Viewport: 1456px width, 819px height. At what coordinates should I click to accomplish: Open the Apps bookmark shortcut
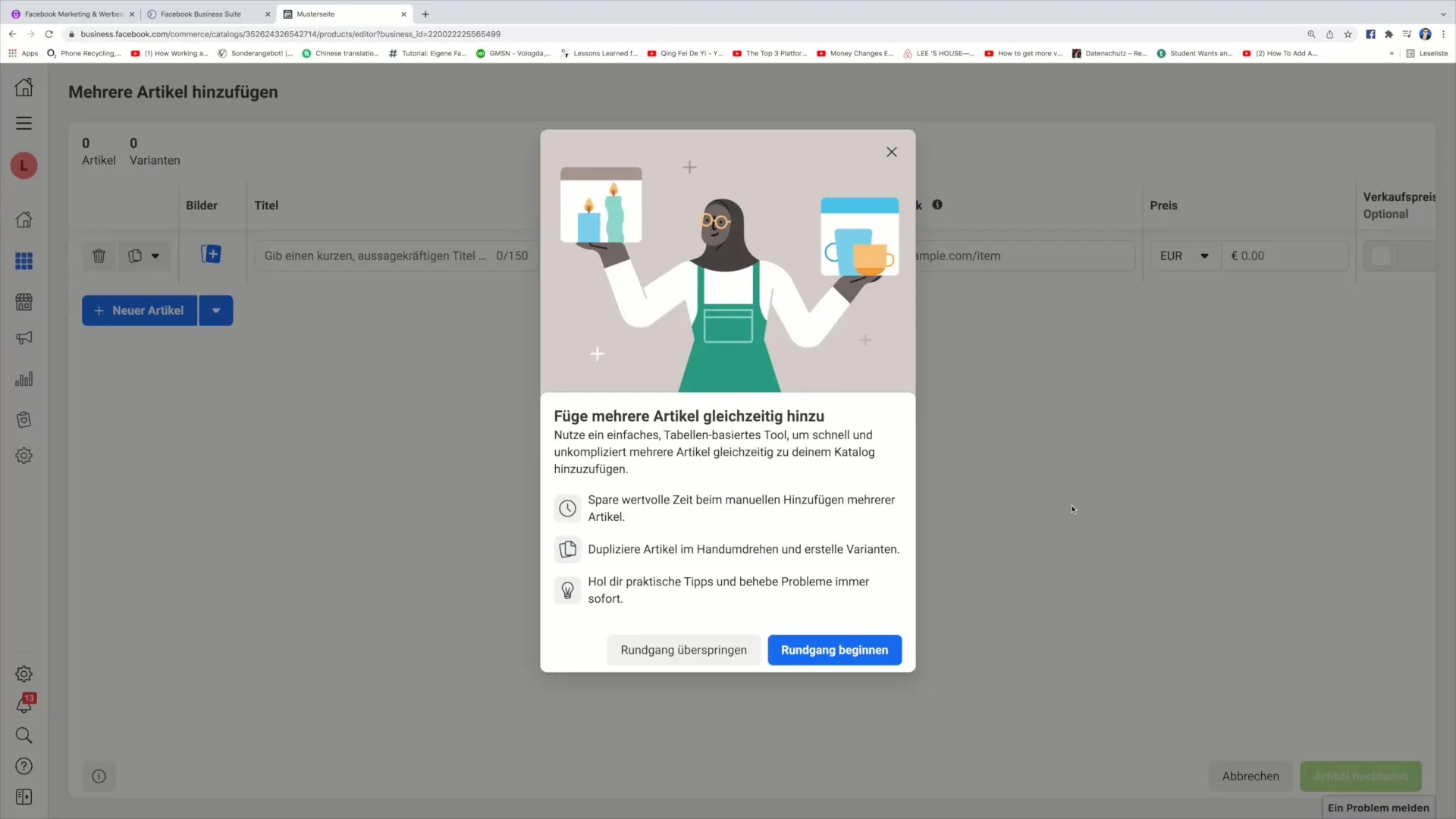pos(23,53)
